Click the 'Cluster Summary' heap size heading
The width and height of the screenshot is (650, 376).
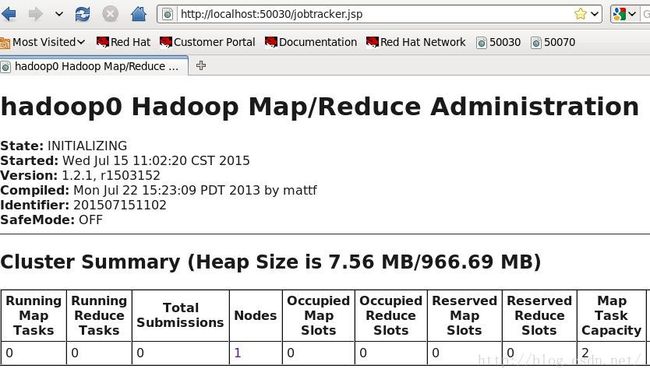(271, 262)
